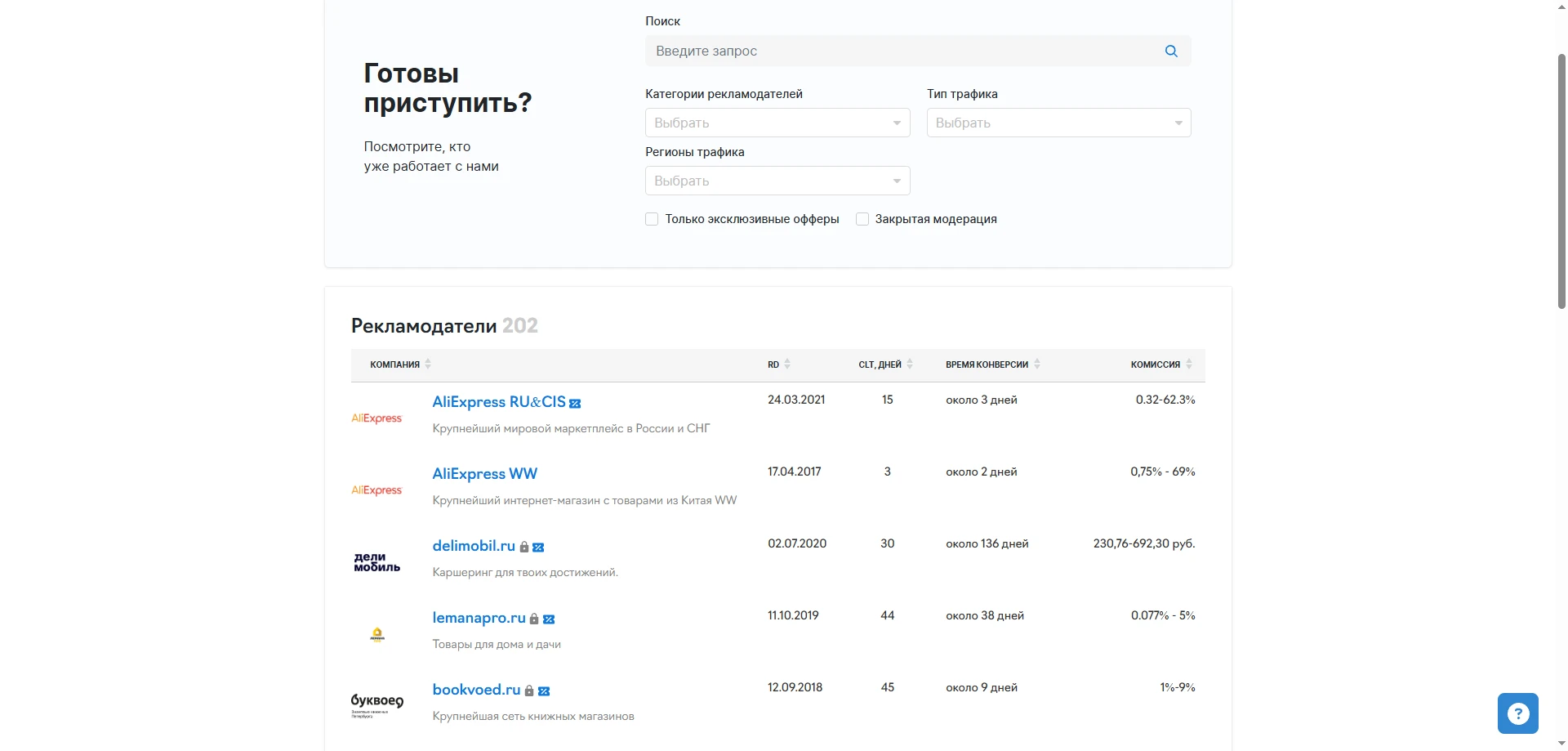The width and height of the screenshot is (1568, 751).
Task: Open the delimobil.ru advertiser link
Action: (x=474, y=546)
